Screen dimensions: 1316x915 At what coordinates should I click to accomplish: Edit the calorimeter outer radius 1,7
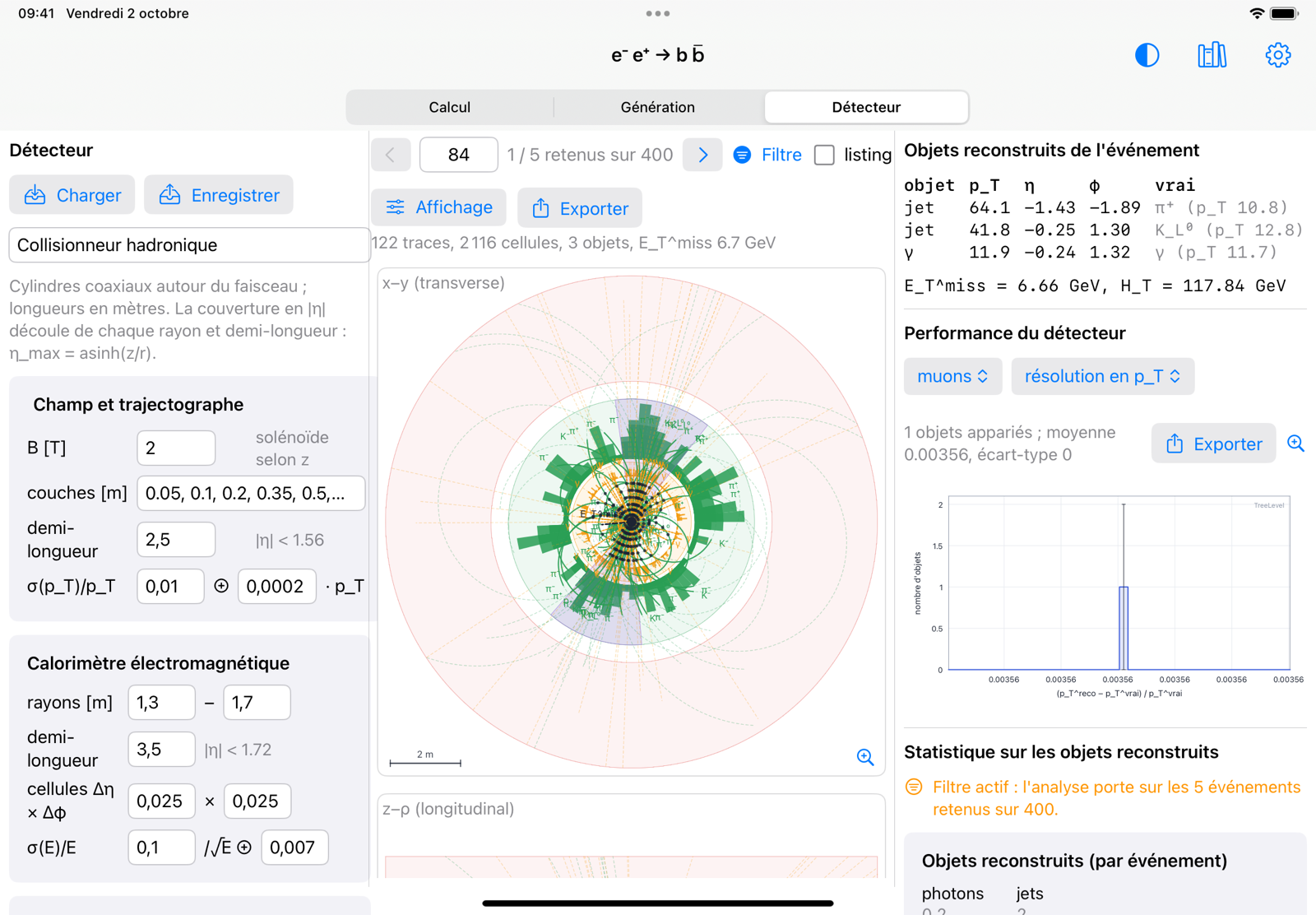(257, 703)
